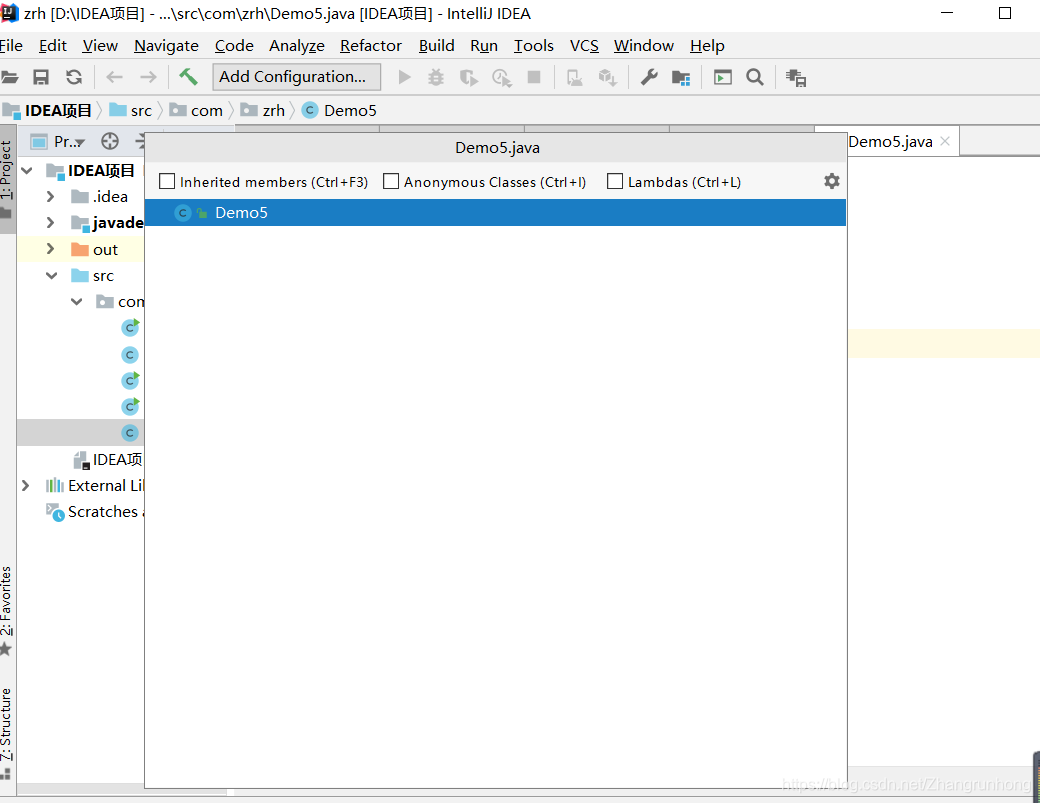Collapse the IDEA项目 root node
The height and width of the screenshot is (803, 1040).
pyautogui.click(x=27, y=170)
